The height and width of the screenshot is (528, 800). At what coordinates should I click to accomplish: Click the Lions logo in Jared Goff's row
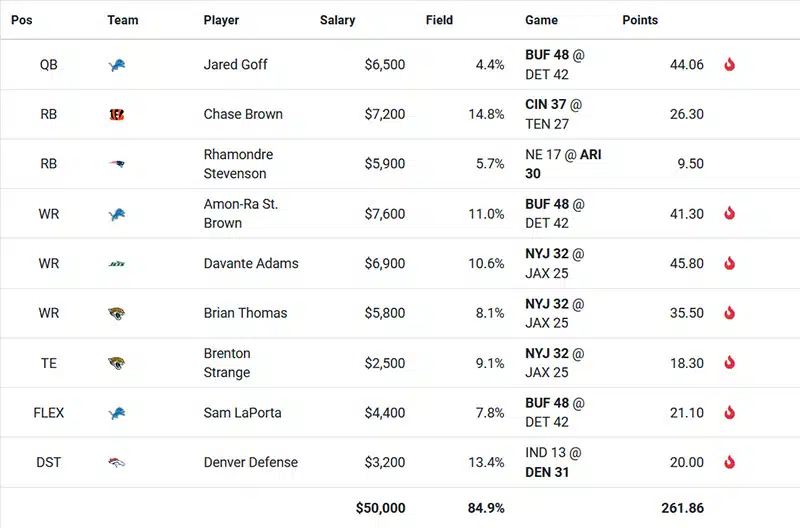(x=118, y=65)
